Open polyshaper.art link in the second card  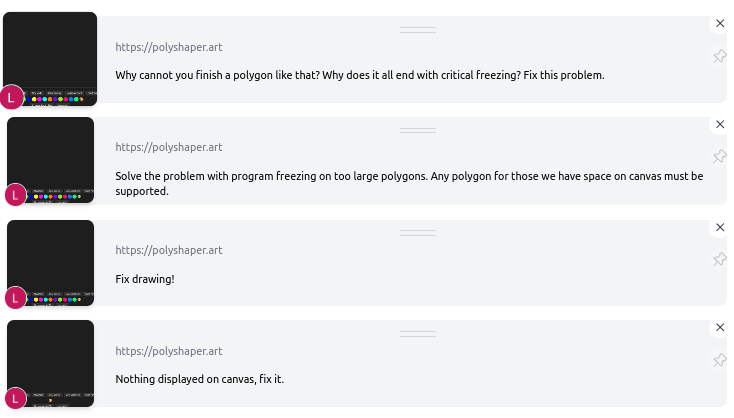[x=169, y=147]
